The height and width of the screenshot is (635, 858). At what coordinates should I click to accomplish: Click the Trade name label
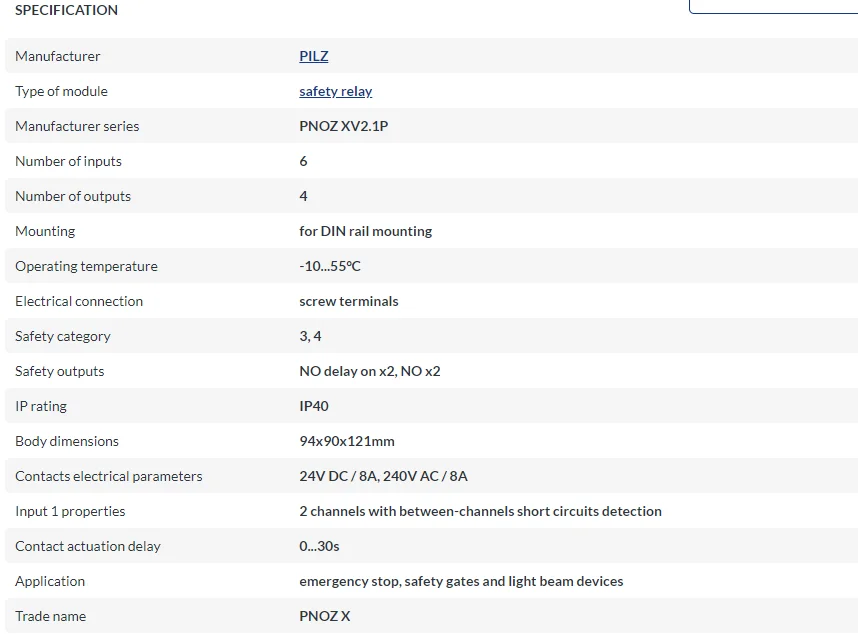(x=50, y=616)
